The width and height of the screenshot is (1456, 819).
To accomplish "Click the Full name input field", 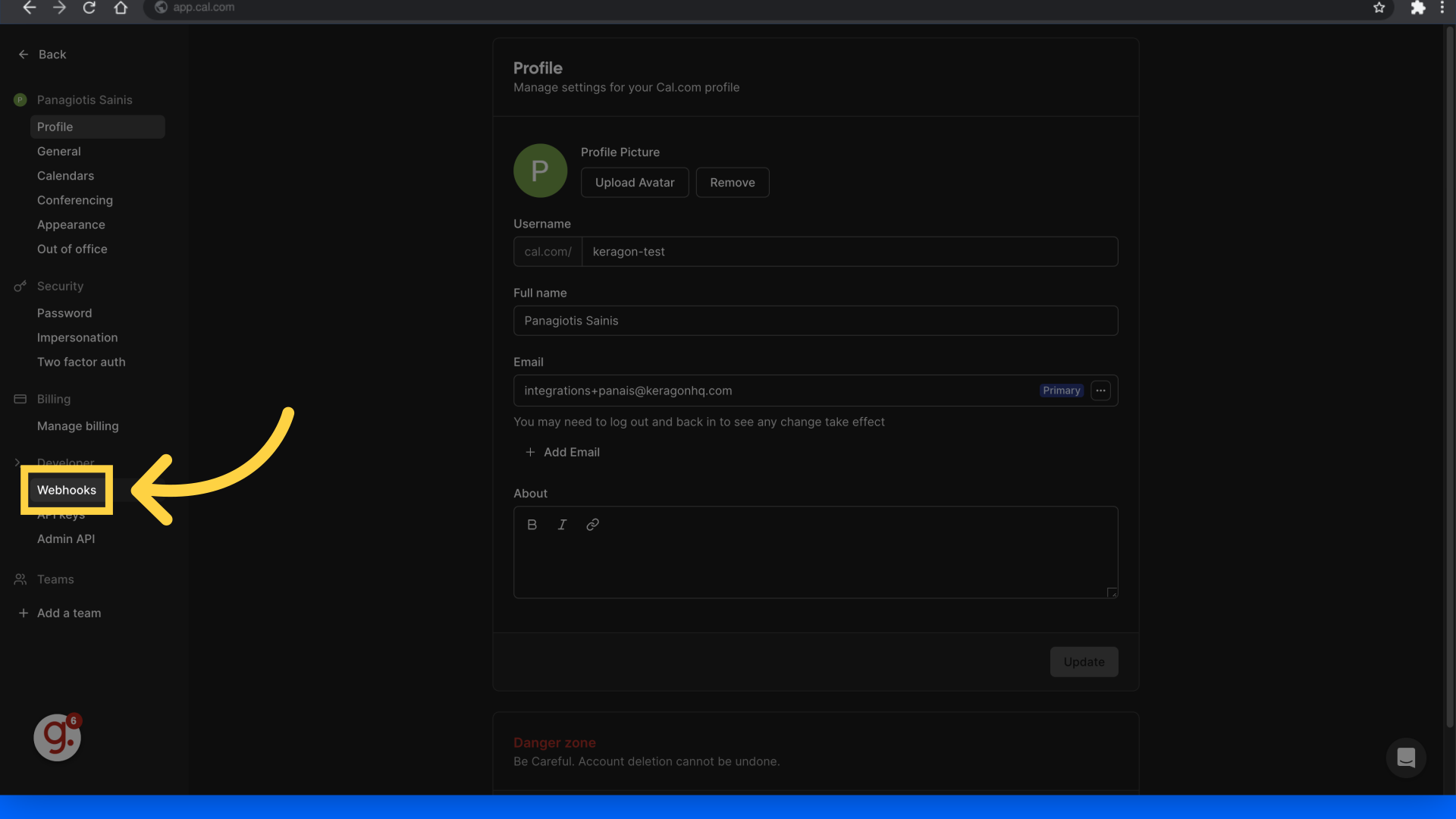I will [815, 321].
